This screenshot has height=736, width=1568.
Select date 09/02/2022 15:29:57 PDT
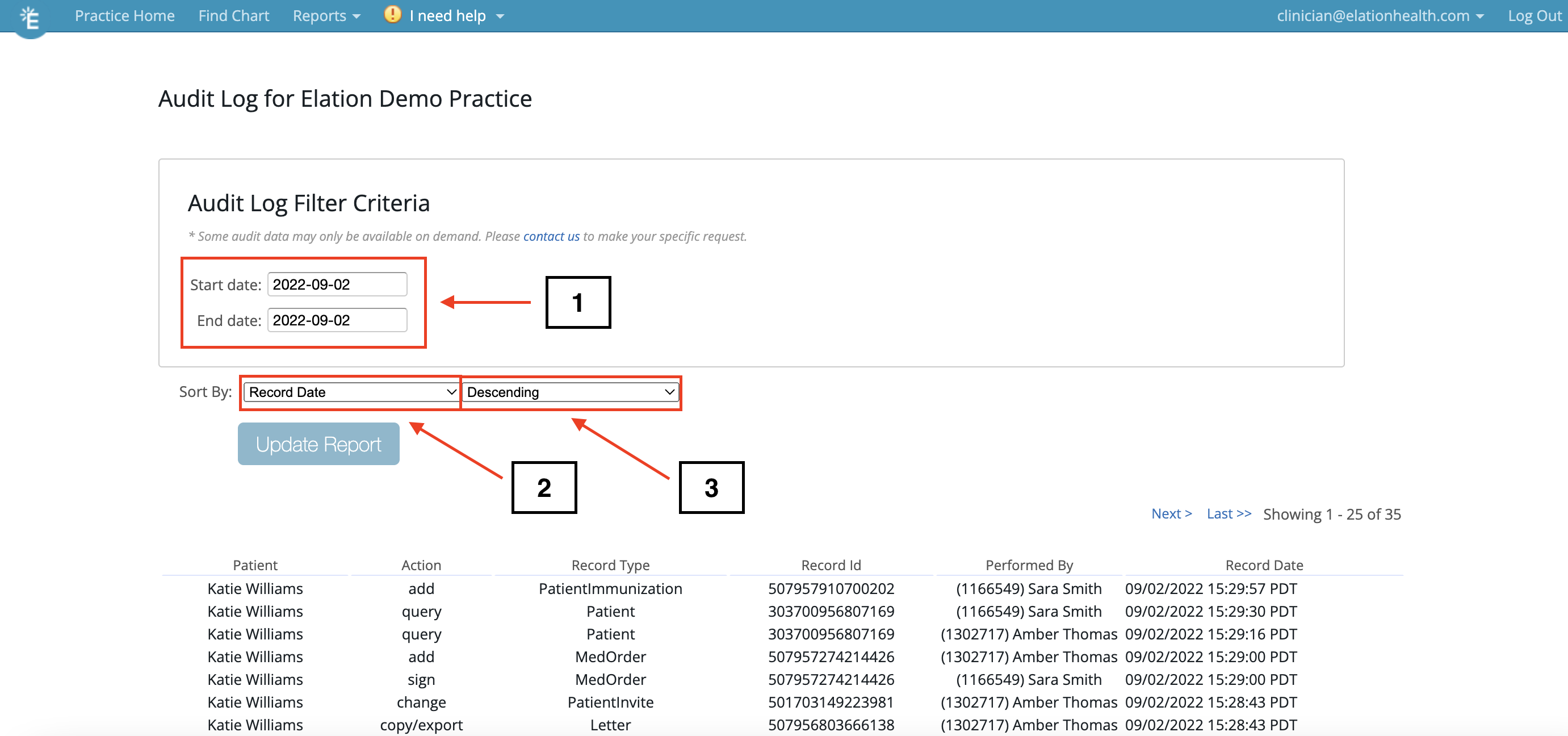(1211, 589)
